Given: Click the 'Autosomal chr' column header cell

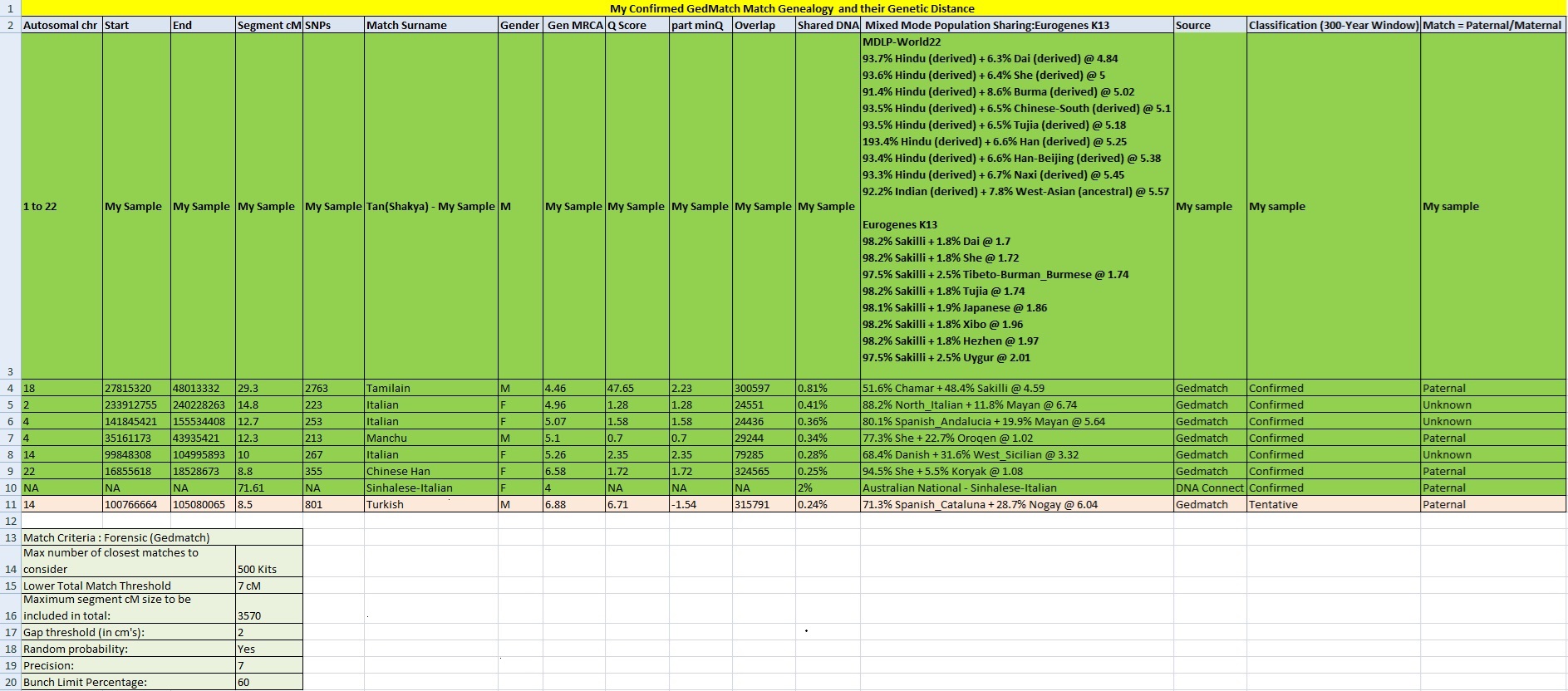Looking at the screenshot, I should [61, 25].
